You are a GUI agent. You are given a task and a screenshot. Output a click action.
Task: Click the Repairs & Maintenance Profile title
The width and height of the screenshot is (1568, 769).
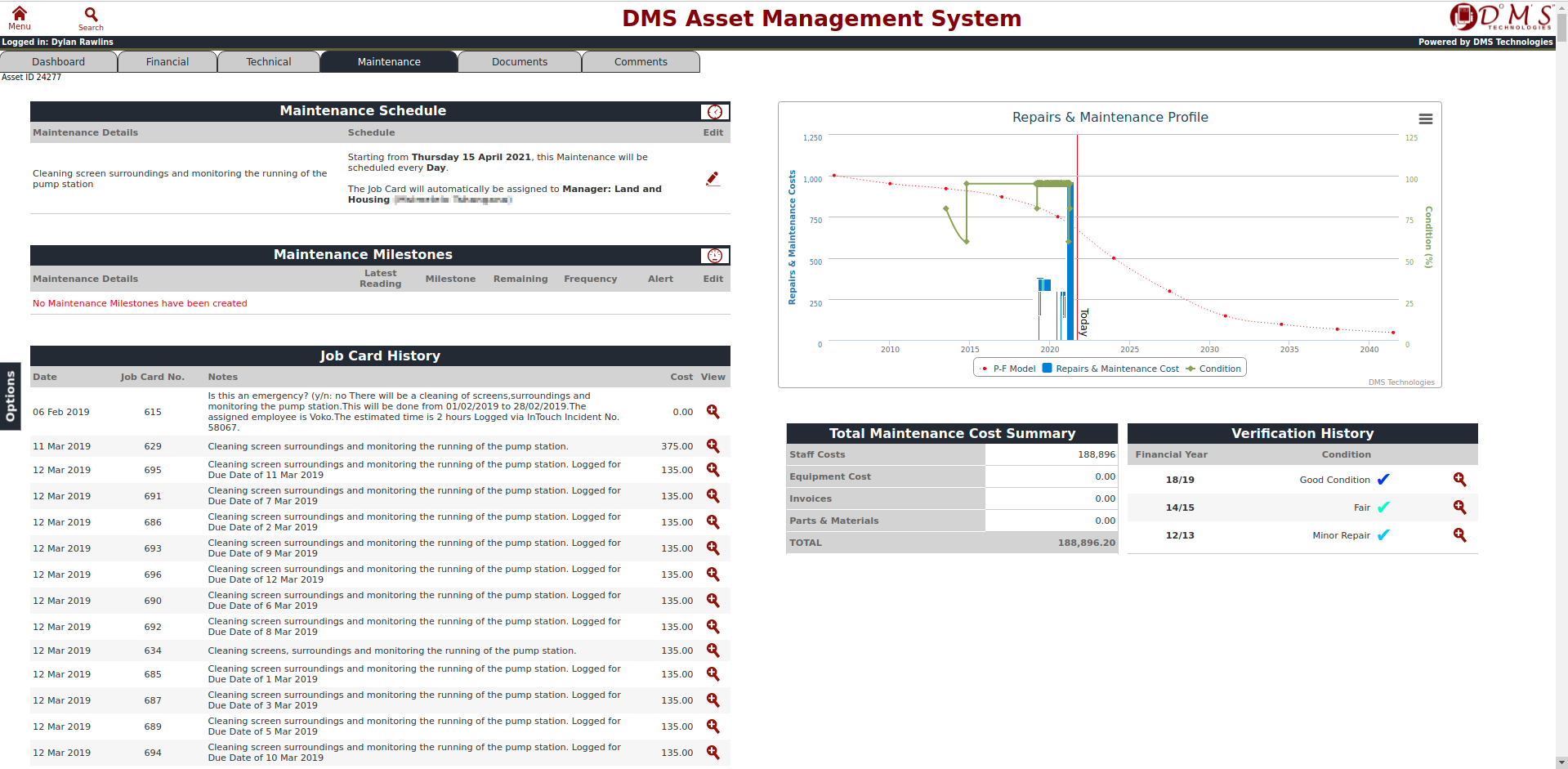point(1110,118)
